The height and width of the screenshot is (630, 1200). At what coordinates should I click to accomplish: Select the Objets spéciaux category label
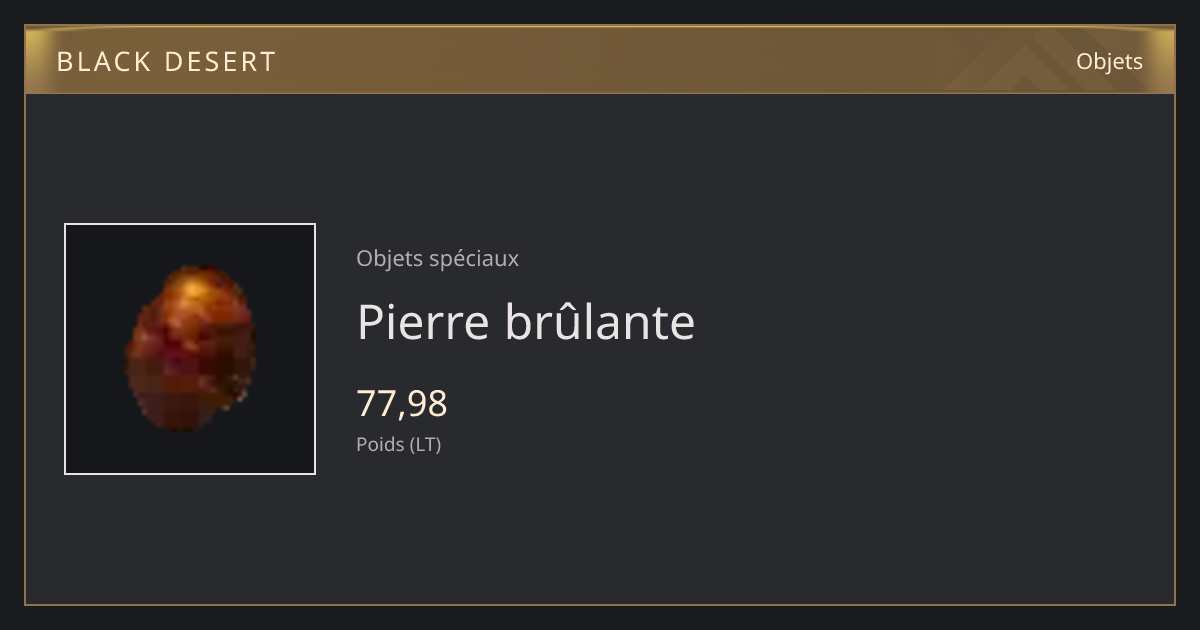pyautogui.click(x=437, y=259)
